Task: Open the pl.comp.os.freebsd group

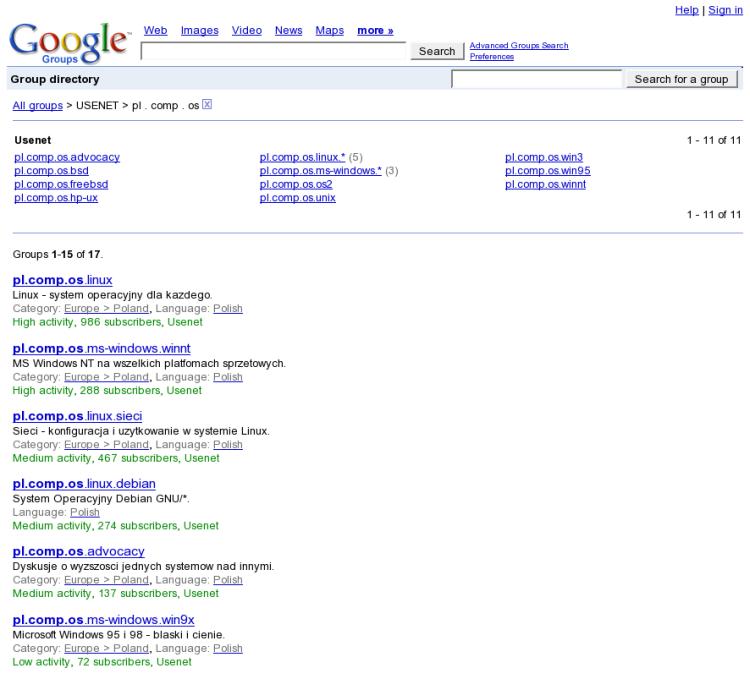Action: [x=61, y=184]
